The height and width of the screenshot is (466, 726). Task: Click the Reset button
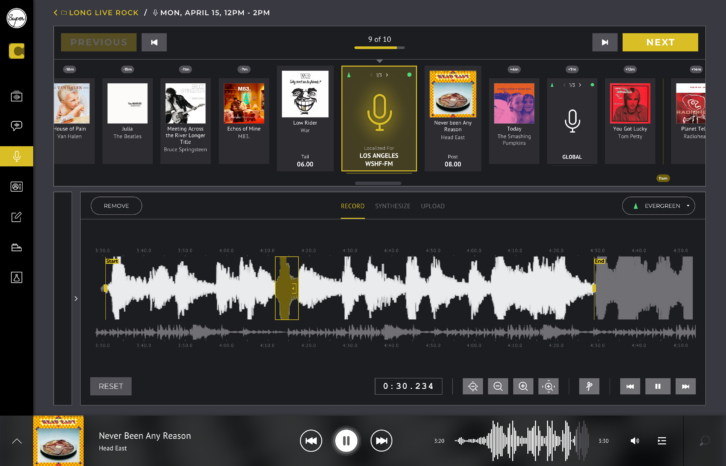[111, 386]
